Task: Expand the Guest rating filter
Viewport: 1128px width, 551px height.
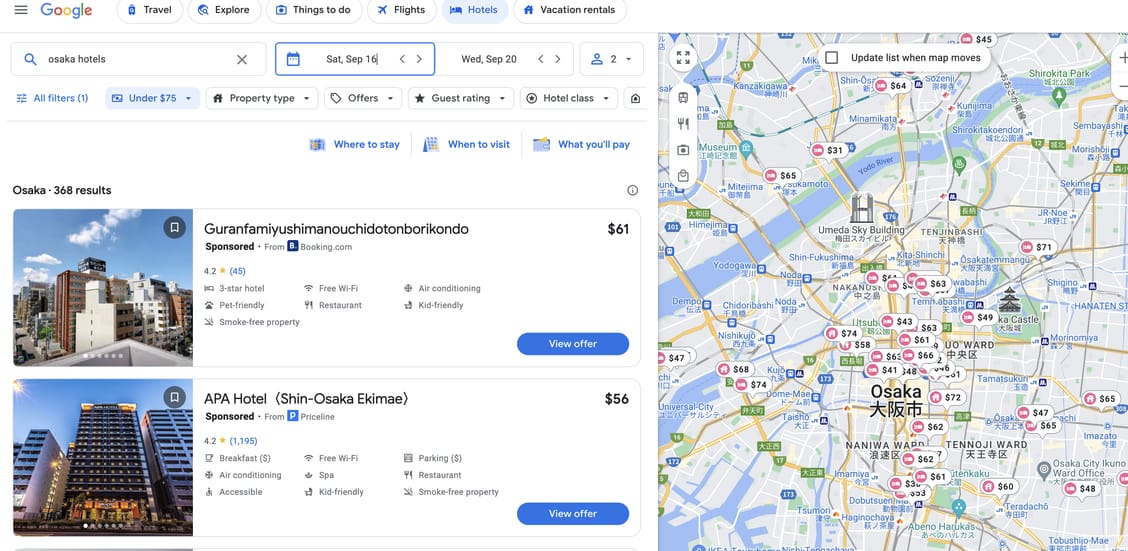Action: pyautogui.click(x=459, y=98)
